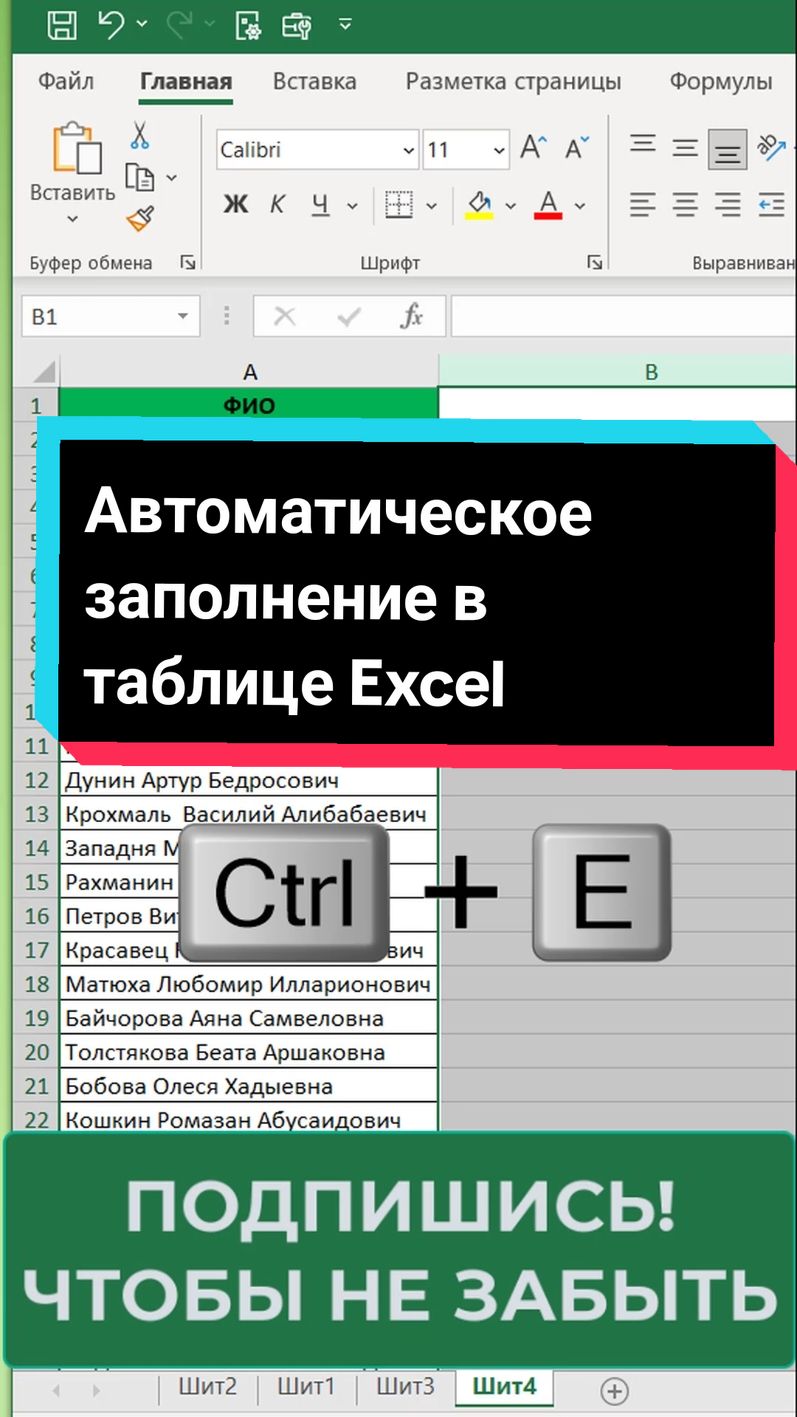This screenshot has height=1417, width=797.
Task: Toggle bold formatting with Ж
Action: pos(235,206)
